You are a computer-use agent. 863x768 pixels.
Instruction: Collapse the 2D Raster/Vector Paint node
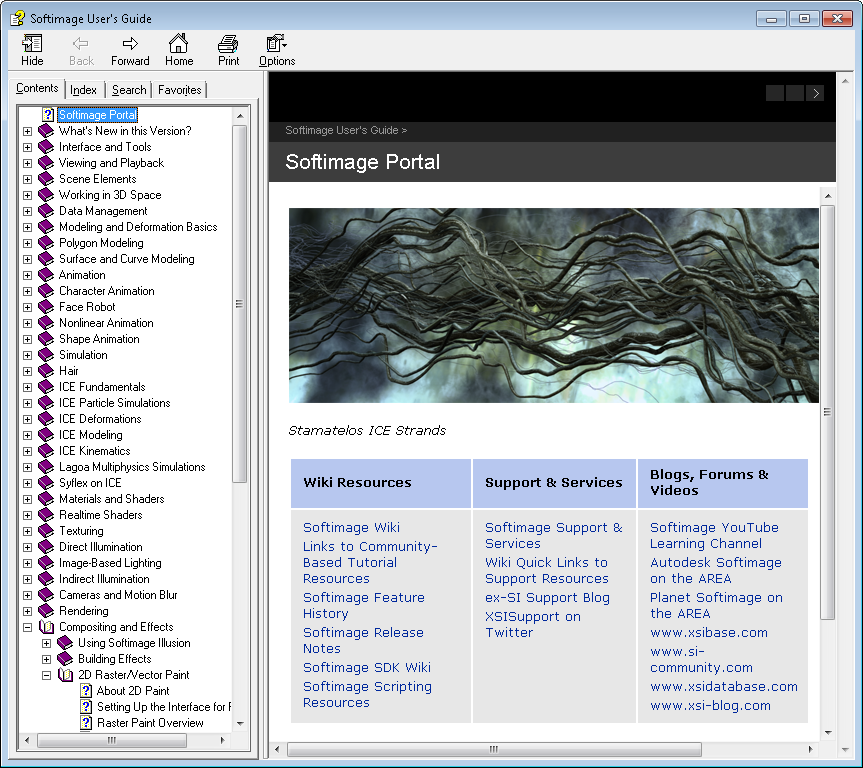[47, 675]
